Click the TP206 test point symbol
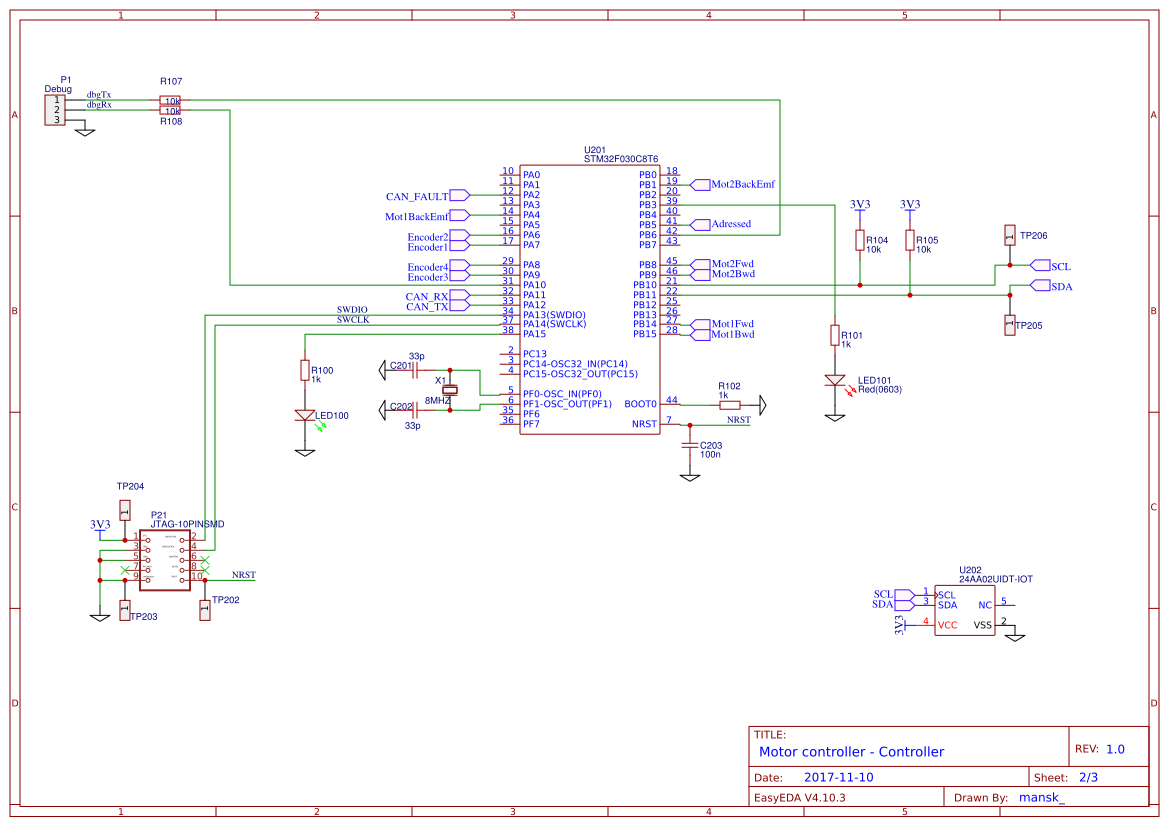 point(1010,236)
